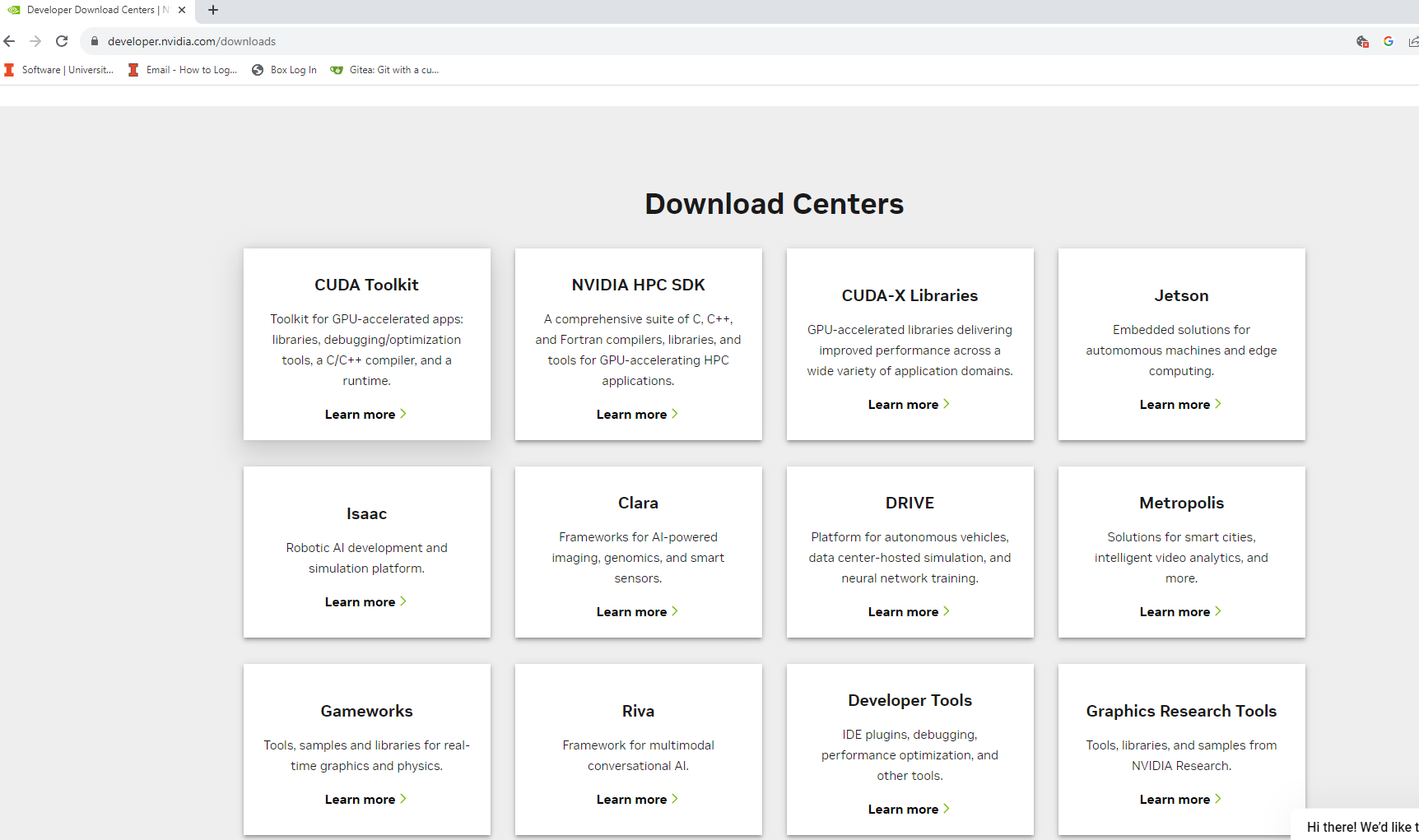Go forward with the browser arrow

coord(35,41)
